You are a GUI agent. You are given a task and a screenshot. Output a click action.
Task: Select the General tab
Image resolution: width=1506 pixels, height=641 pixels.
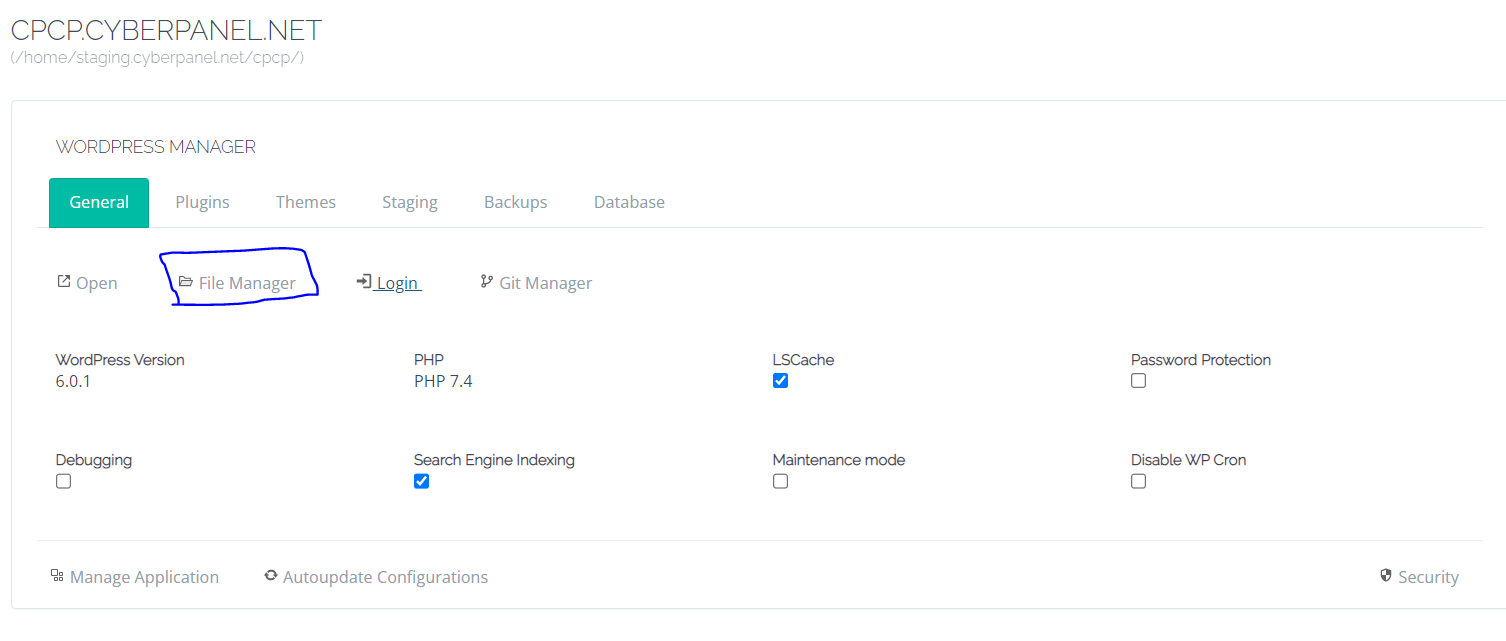(99, 202)
